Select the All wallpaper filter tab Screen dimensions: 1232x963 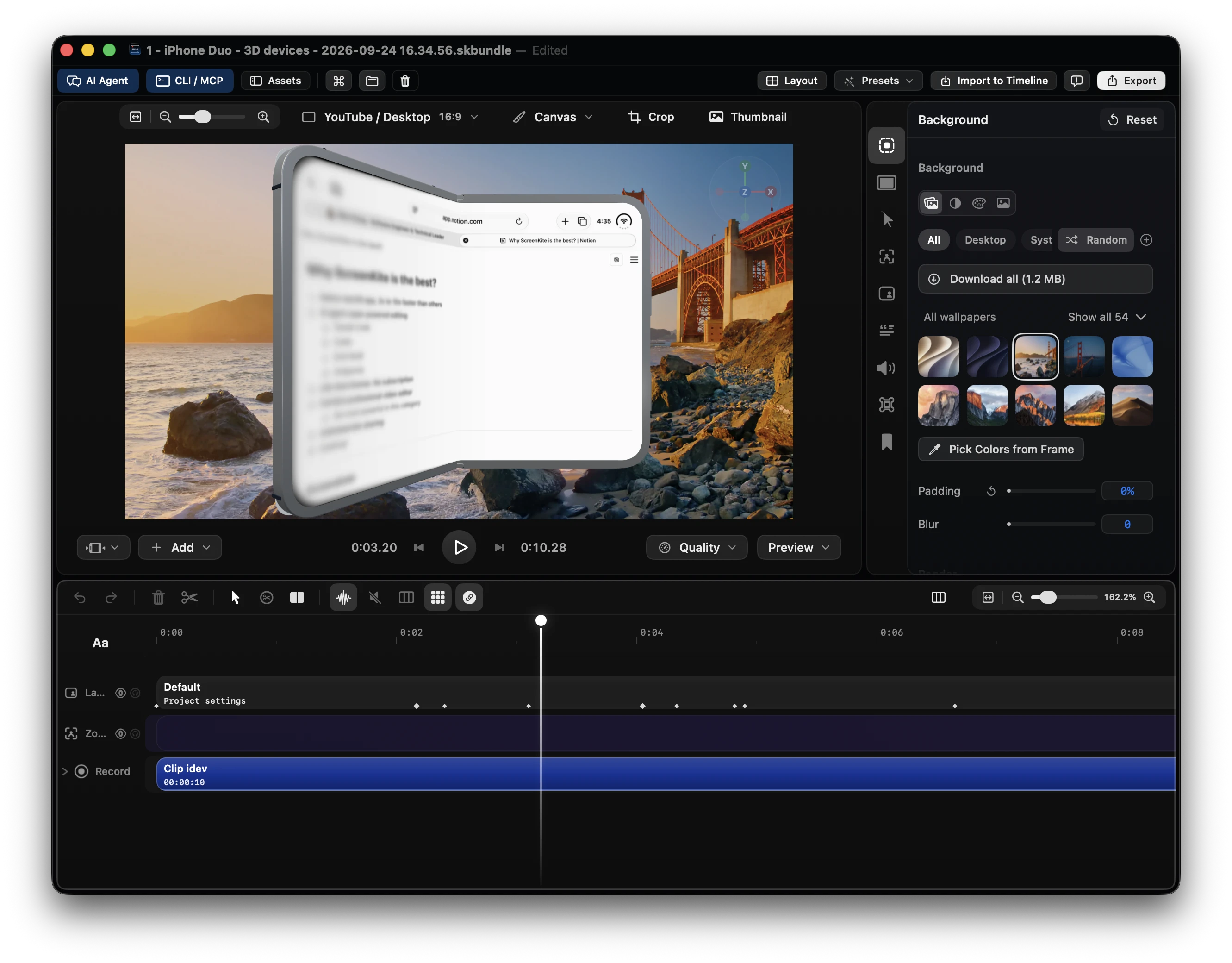click(x=933, y=240)
